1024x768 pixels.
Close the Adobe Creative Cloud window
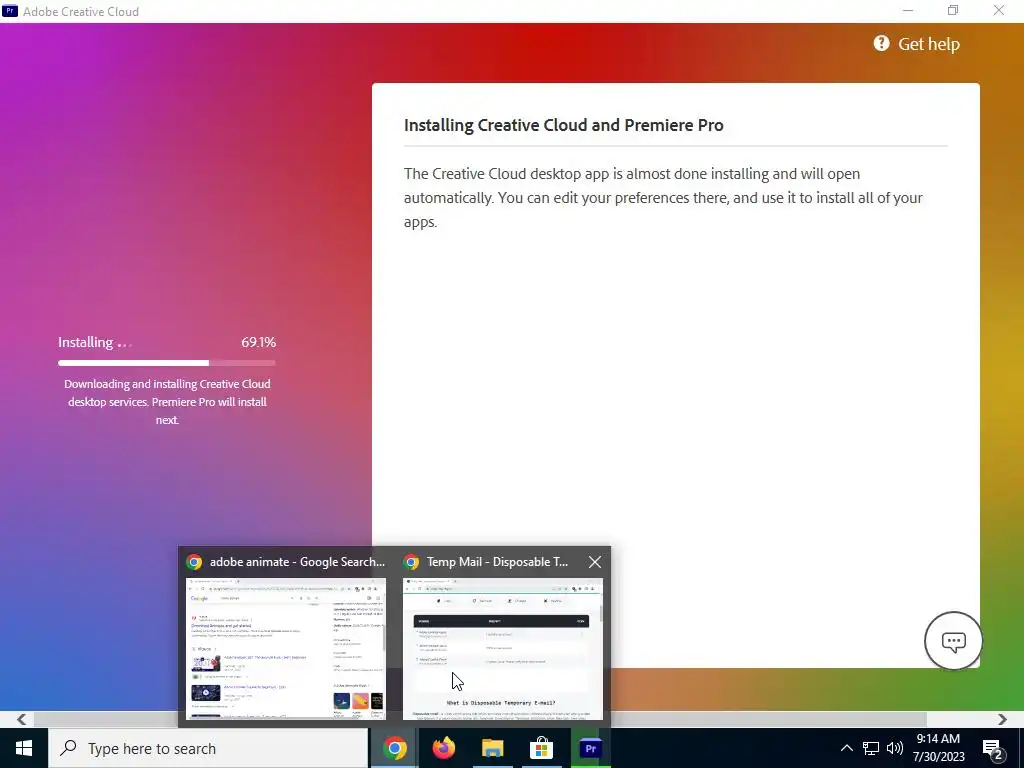tap(999, 10)
